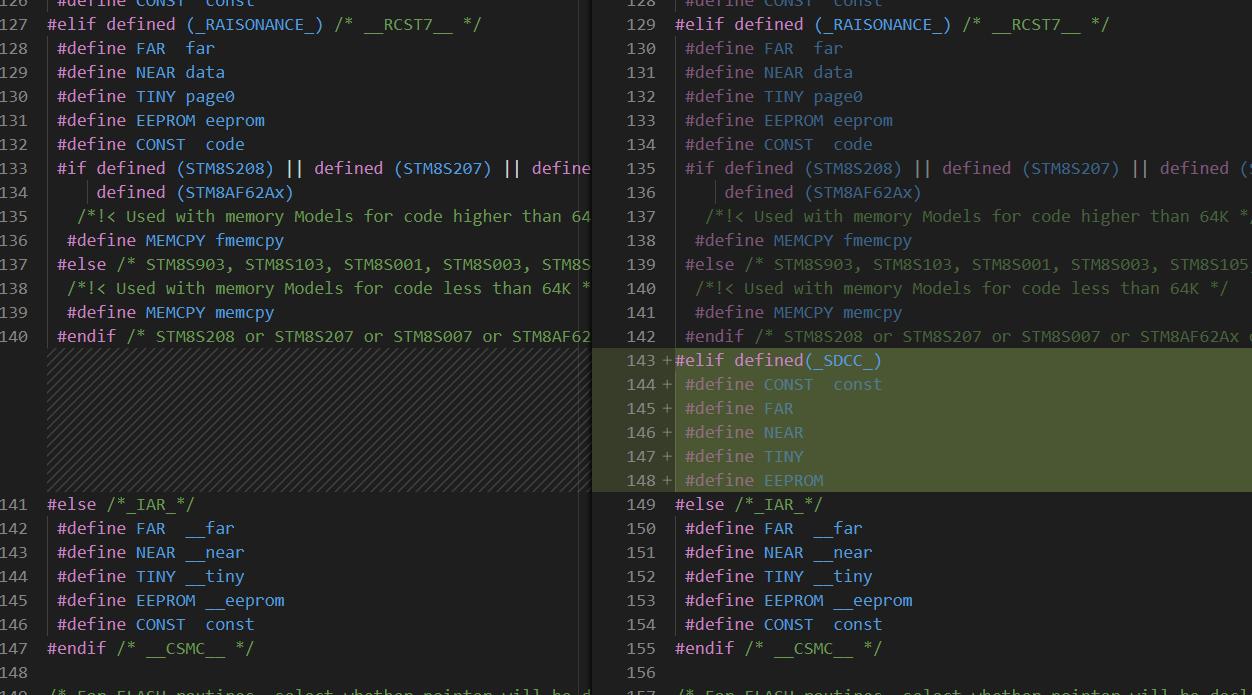This screenshot has height=695, width=1252.
Task: Click line 129 '#define NEAR data'
Action: [x=141, y=72]
